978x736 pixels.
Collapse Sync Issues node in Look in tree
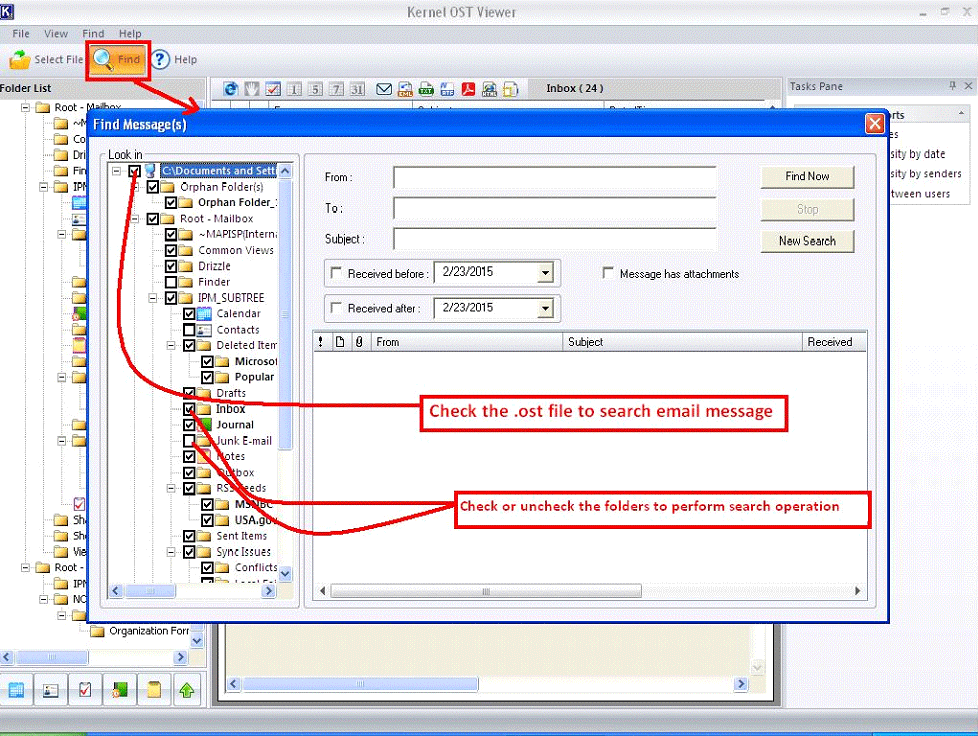coord(171,552)
